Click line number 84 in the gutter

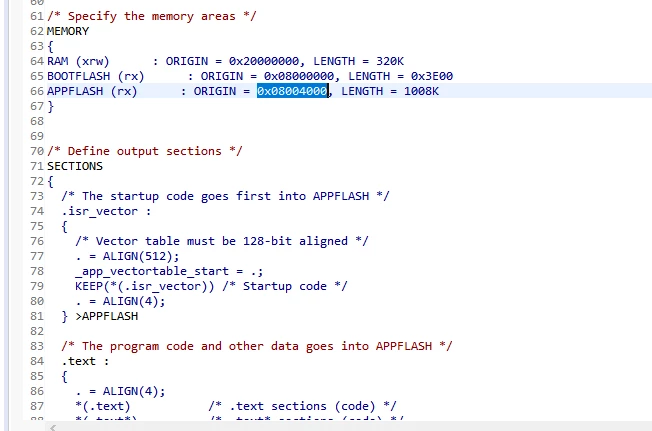tap(37, 361)
